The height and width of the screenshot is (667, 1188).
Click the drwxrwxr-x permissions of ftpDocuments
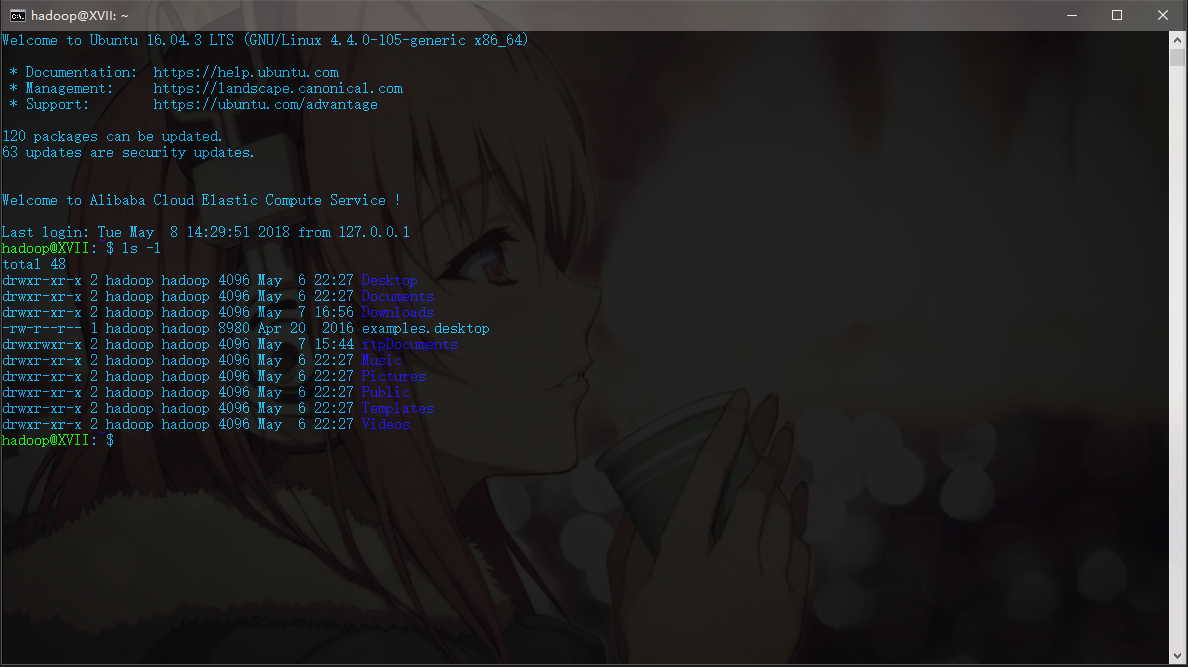click(42, 344)
